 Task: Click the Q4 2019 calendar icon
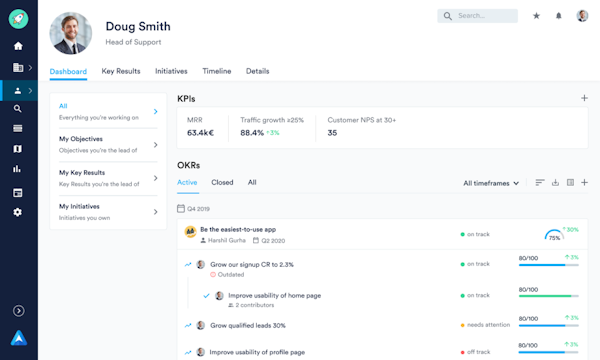click(x=181, y=209)
